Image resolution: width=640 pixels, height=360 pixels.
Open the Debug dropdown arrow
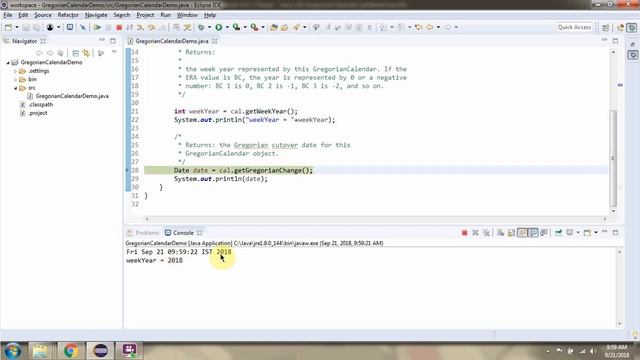click(x=209, y=27)
